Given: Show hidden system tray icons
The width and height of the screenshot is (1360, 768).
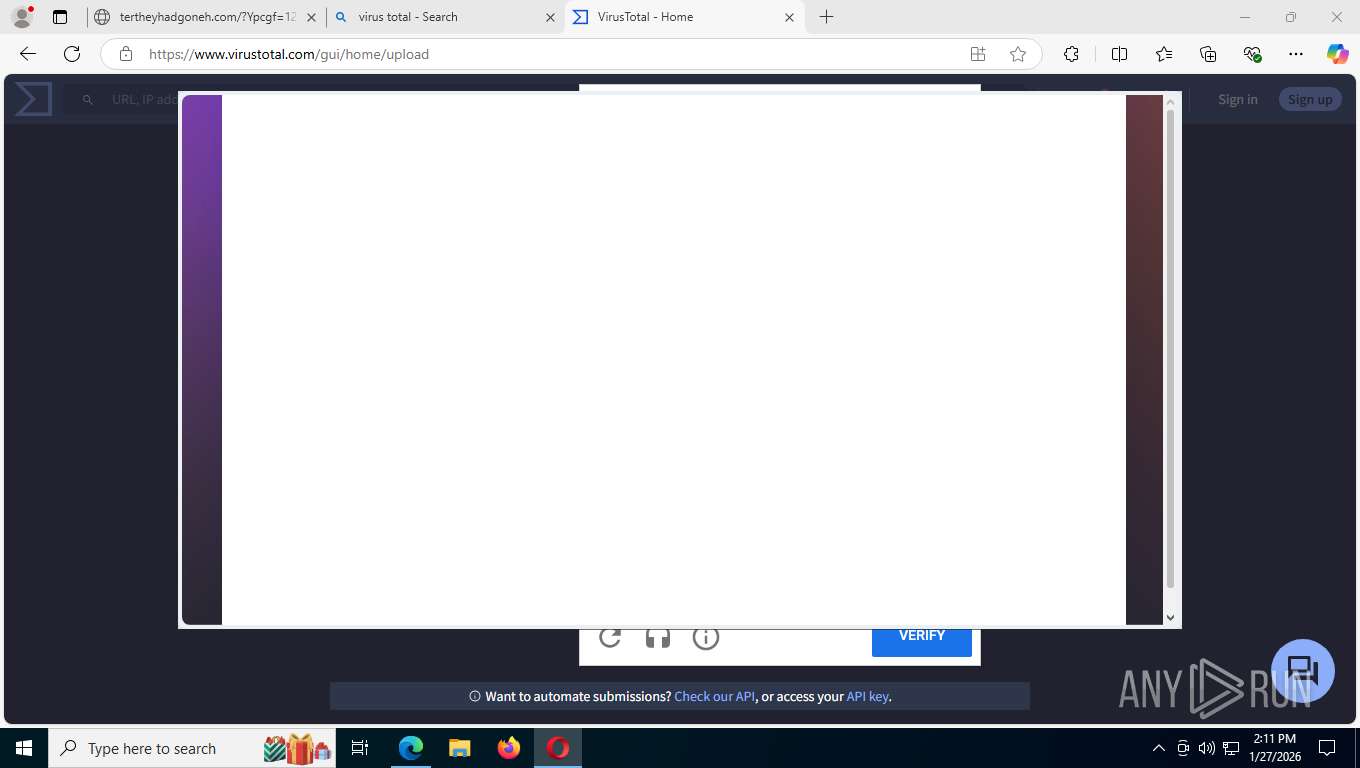Looking at the screenshot, I should pos(1159,748).
